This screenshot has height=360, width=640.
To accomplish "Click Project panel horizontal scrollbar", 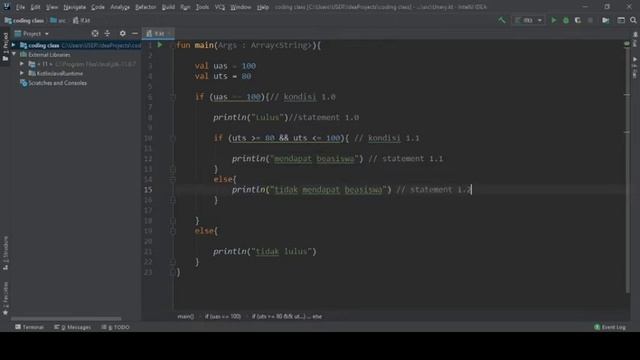I will tap(66, 318).
